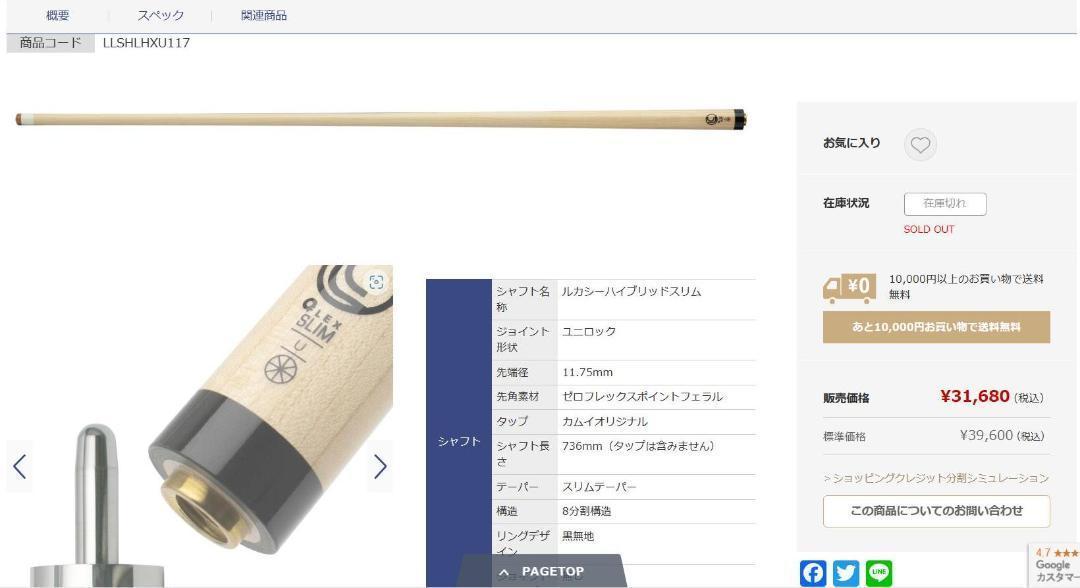Click あと10,000円お買い物で送料無料 banner
Image resolution: width=1080 pixels, height=588 pixels.
[937, 327]
